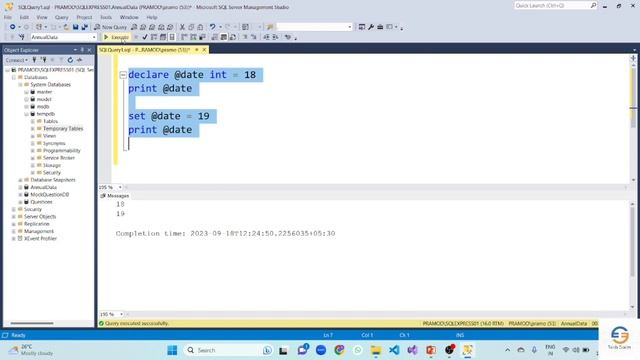Click the Properties wrench icon
Screen dimensions: 640x360
[371, 27]
